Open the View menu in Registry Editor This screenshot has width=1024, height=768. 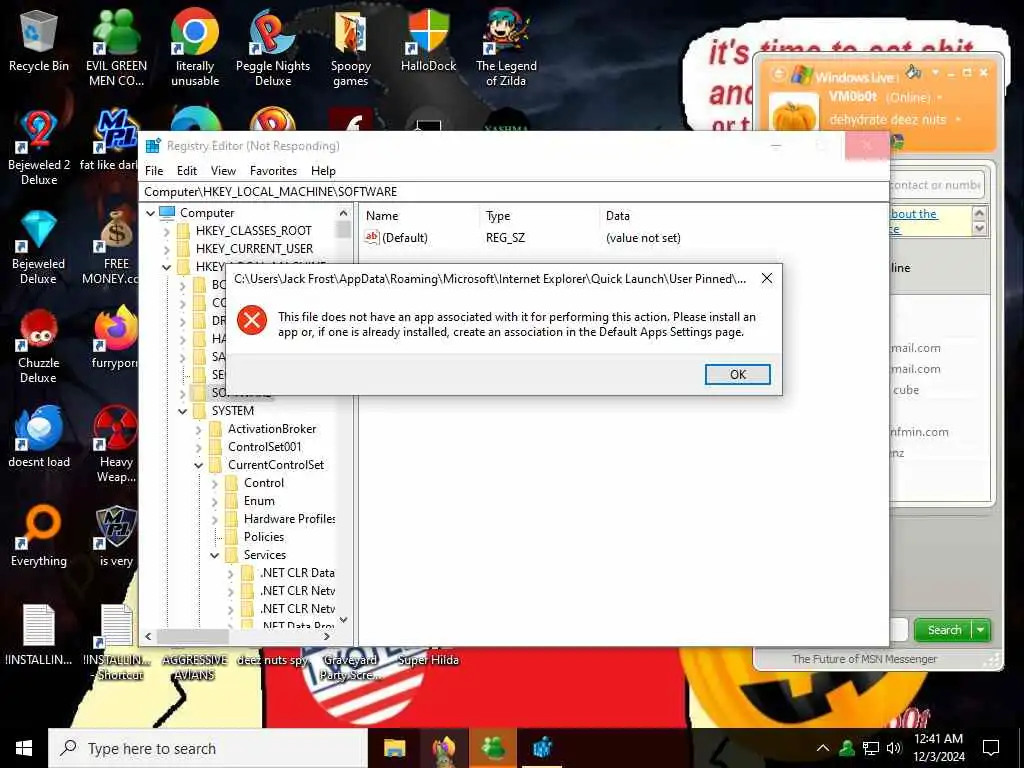pyautogui.click(x=223, y=171)
